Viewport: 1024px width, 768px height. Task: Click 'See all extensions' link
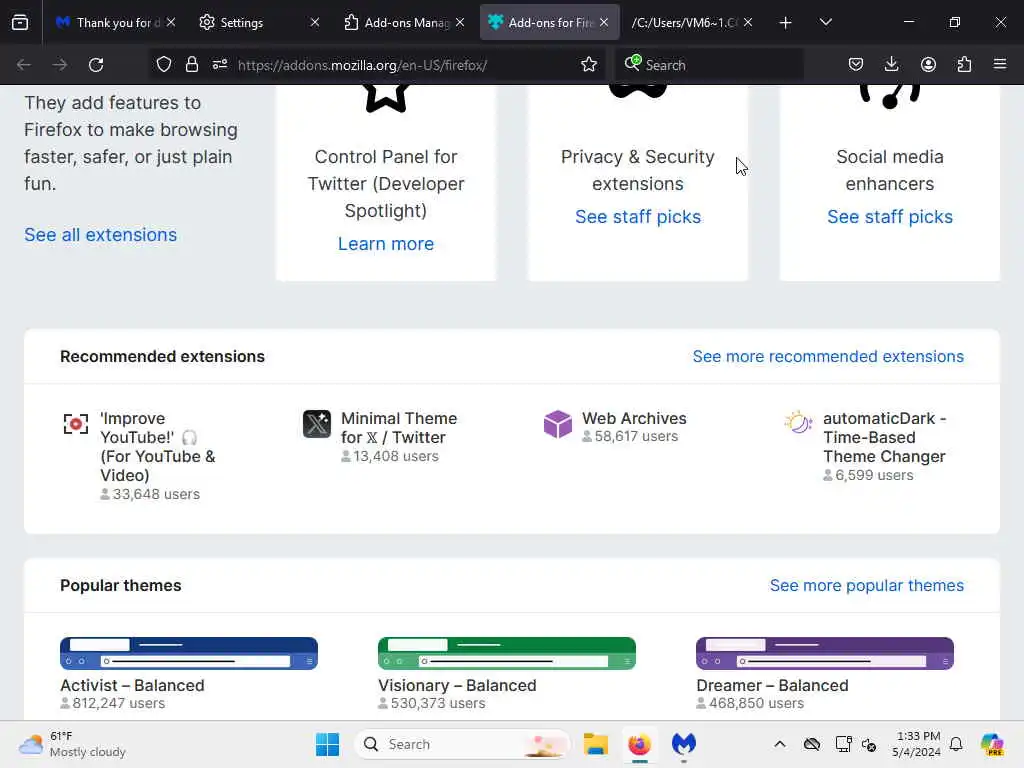(x=101, y=235)
